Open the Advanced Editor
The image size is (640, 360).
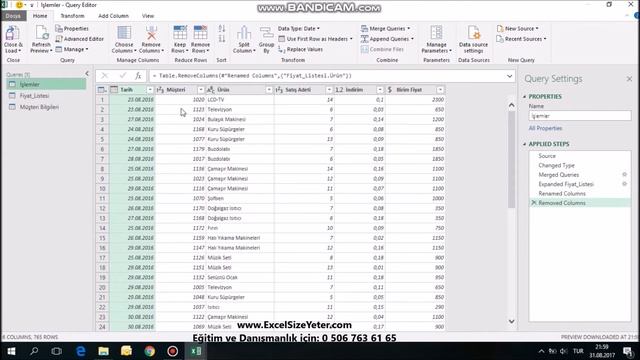[x=80, y=39]
